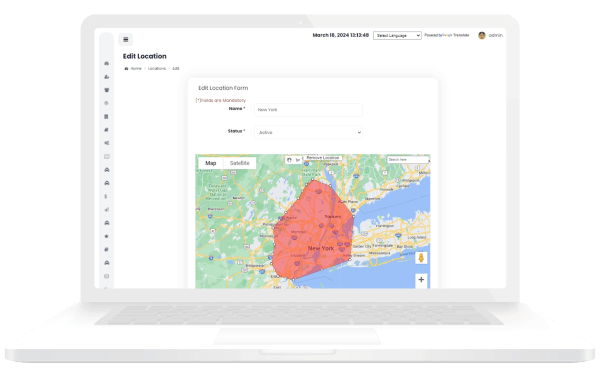This screenshot has height=380, width=600.
Task: Click the map Search here box
Action: pos(408,160)
